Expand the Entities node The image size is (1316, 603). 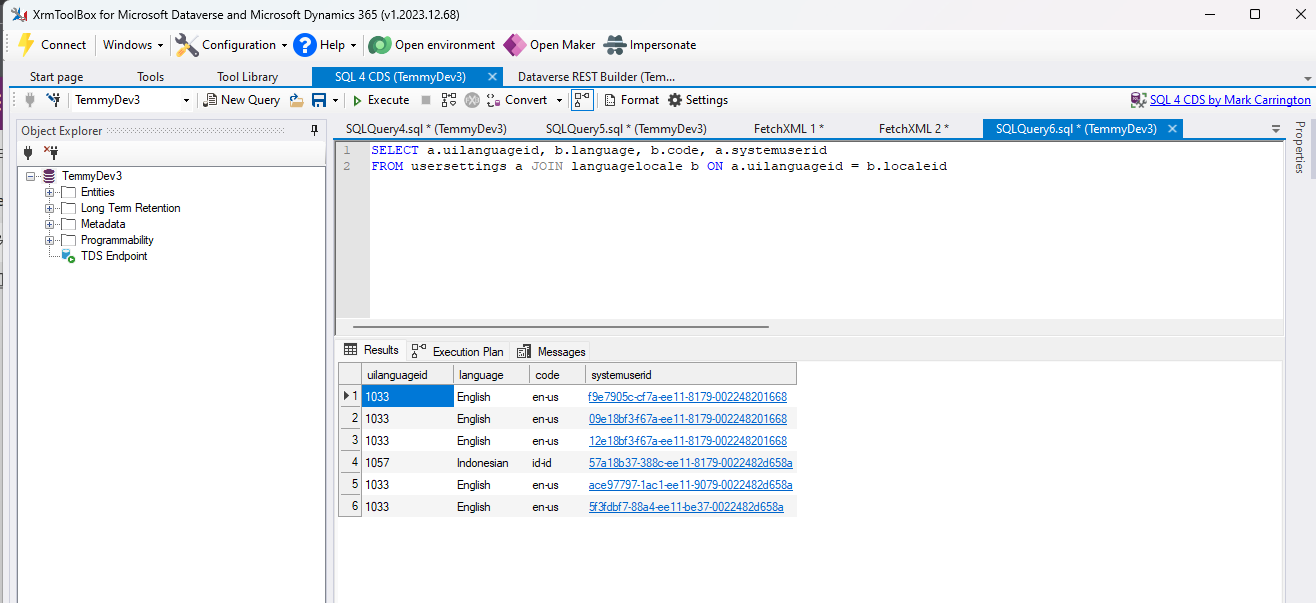[49, 192]
